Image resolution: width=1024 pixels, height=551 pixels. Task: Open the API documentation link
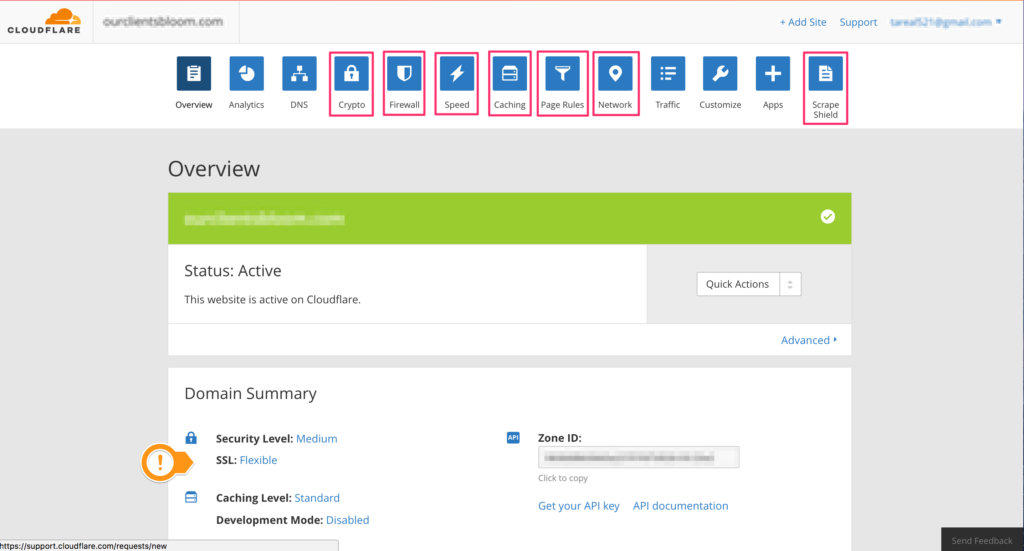(680, 506)
